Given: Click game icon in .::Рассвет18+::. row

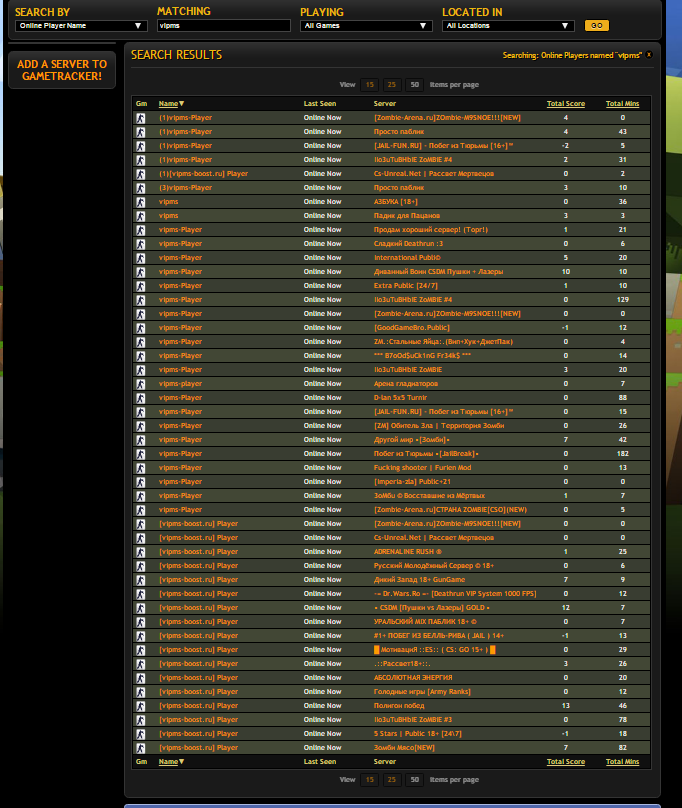Looking at the screenshot, I should [140, 664].
